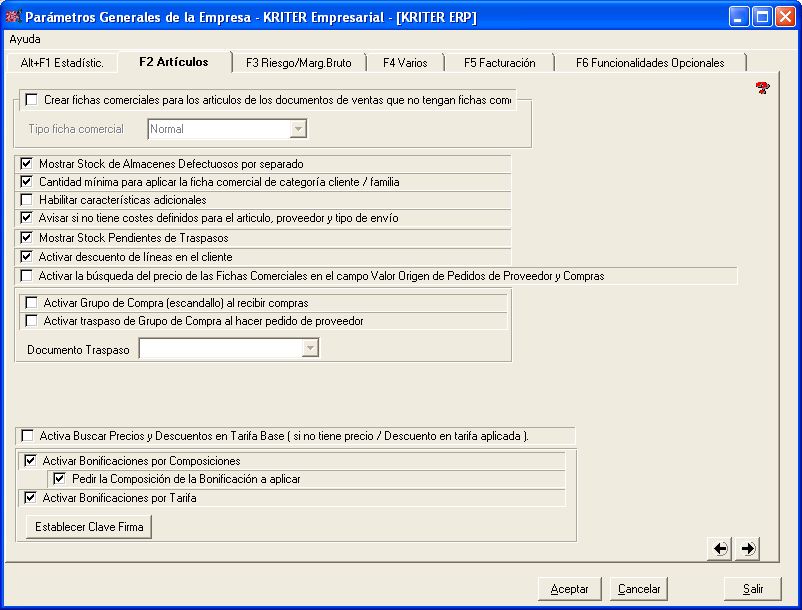Select the F2 Artículos tab
Viewport: 802px width, 610px height.
(174, 62)
